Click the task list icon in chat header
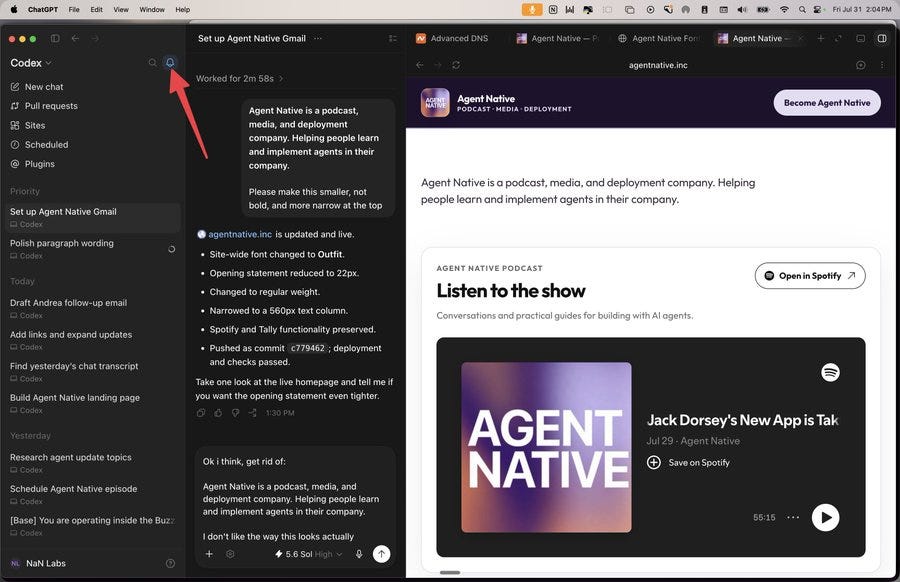 click(x=393, y=38)
